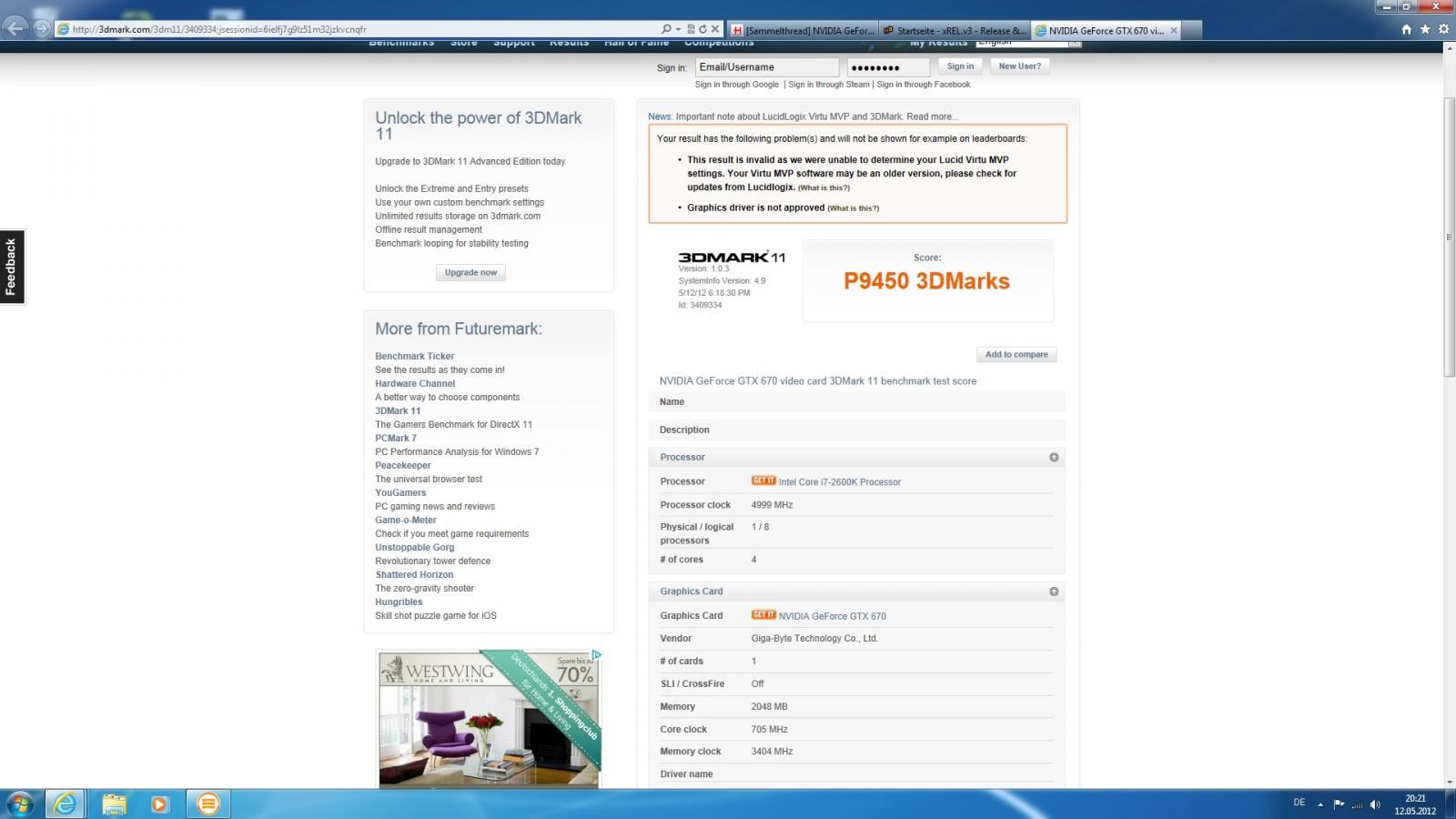Open the Benchmark Ticker link
Screen dimensions: 1456x819
(414, 356)
